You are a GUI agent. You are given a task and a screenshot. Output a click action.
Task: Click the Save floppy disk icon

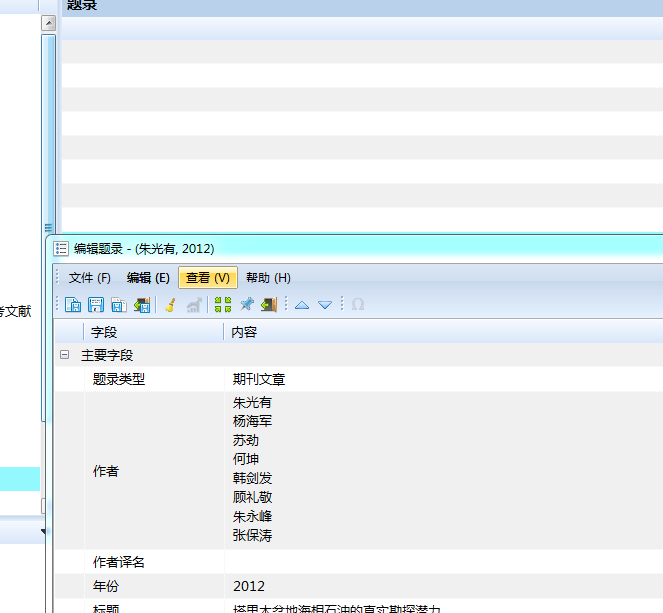point(96,304)
